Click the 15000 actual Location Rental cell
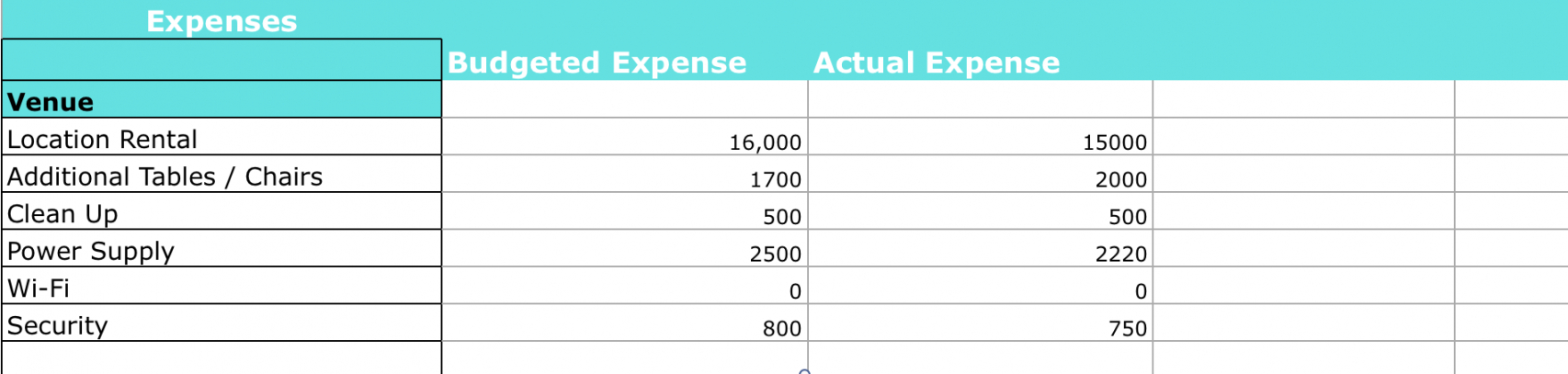1568x374 pixels. pos(980,138)
